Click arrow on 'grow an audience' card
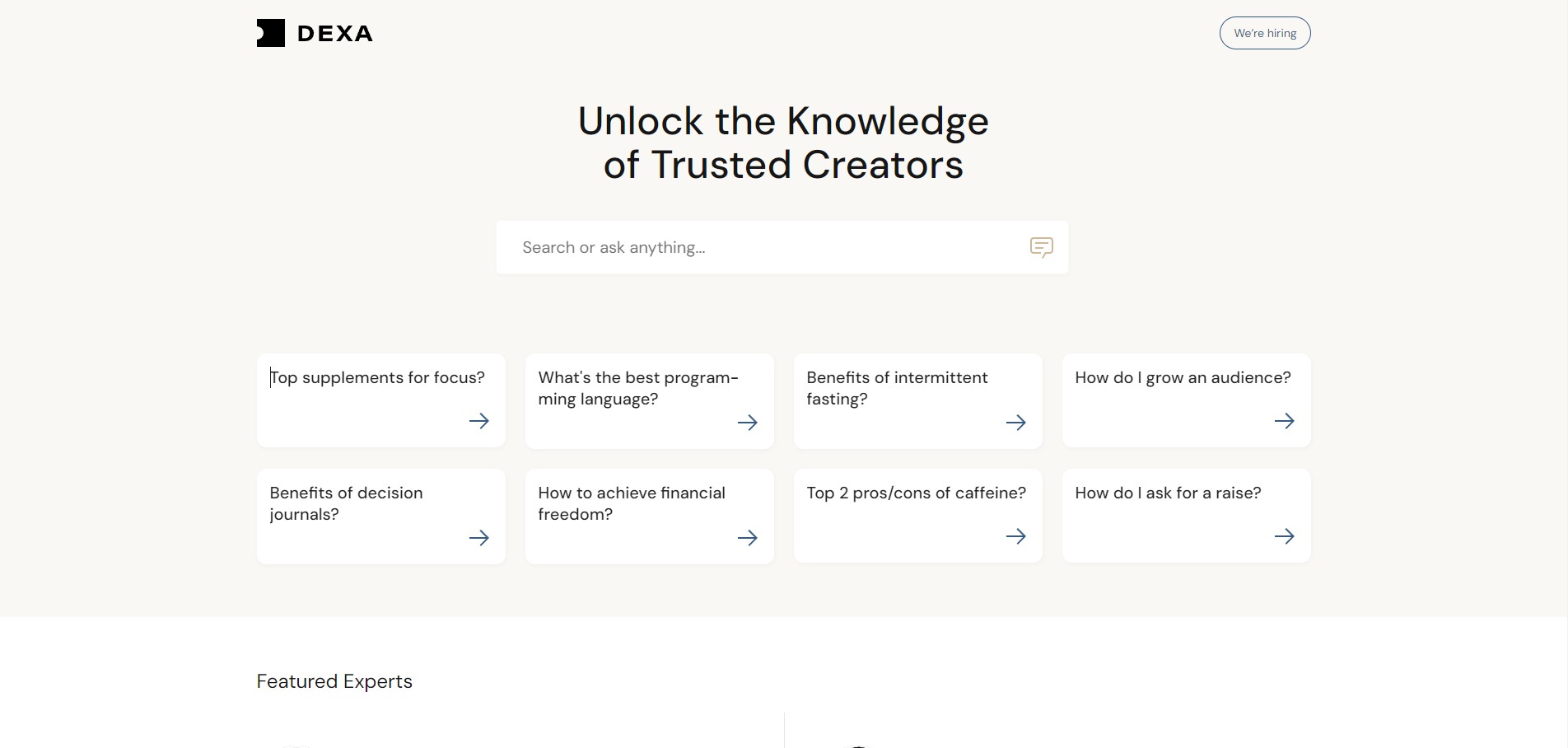The image size is (1568, 748). tap(1285, 421)
